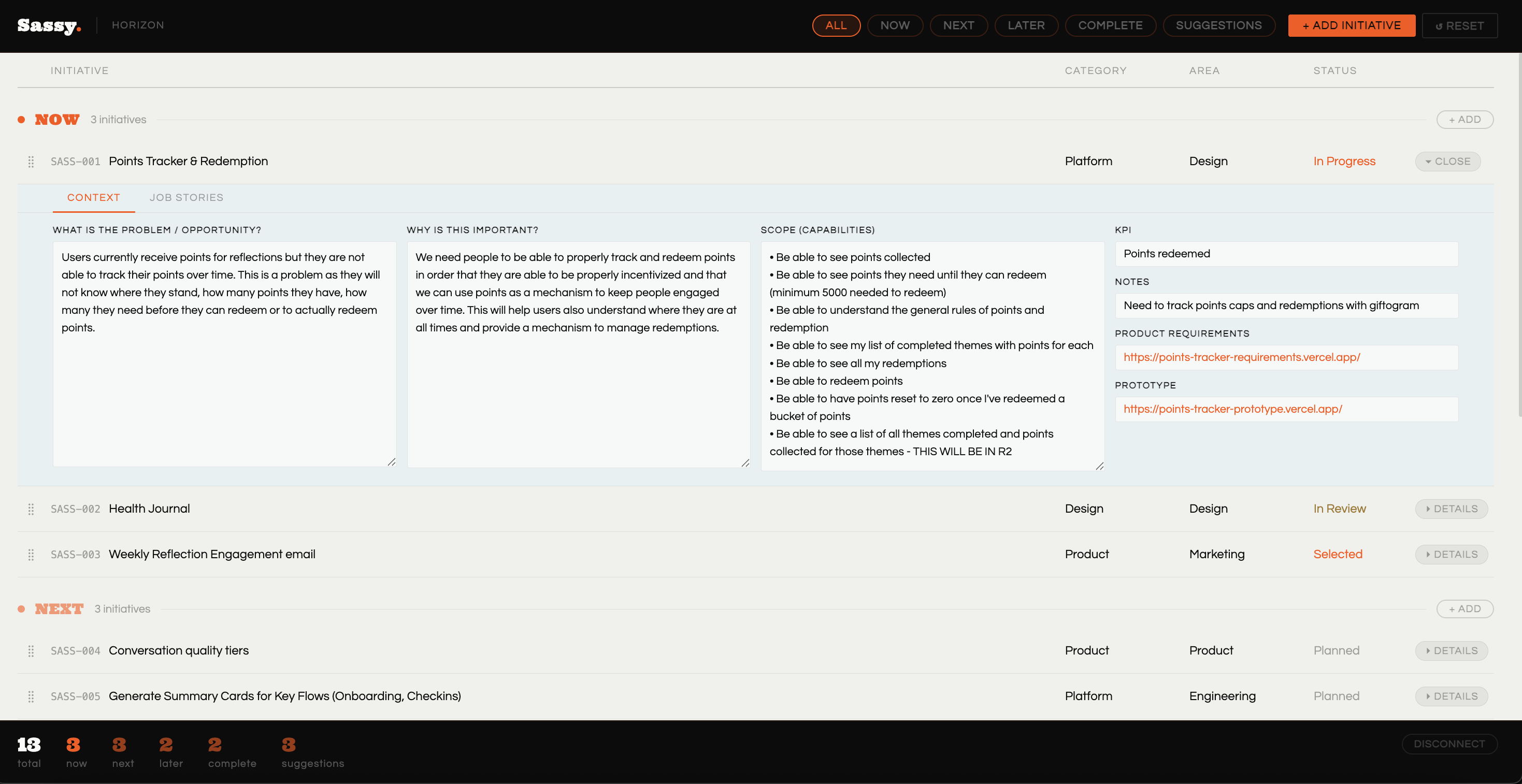Click the drag handle for SASS-001 row
Screen dimensions: 1522x784
(x=31, y=161)
